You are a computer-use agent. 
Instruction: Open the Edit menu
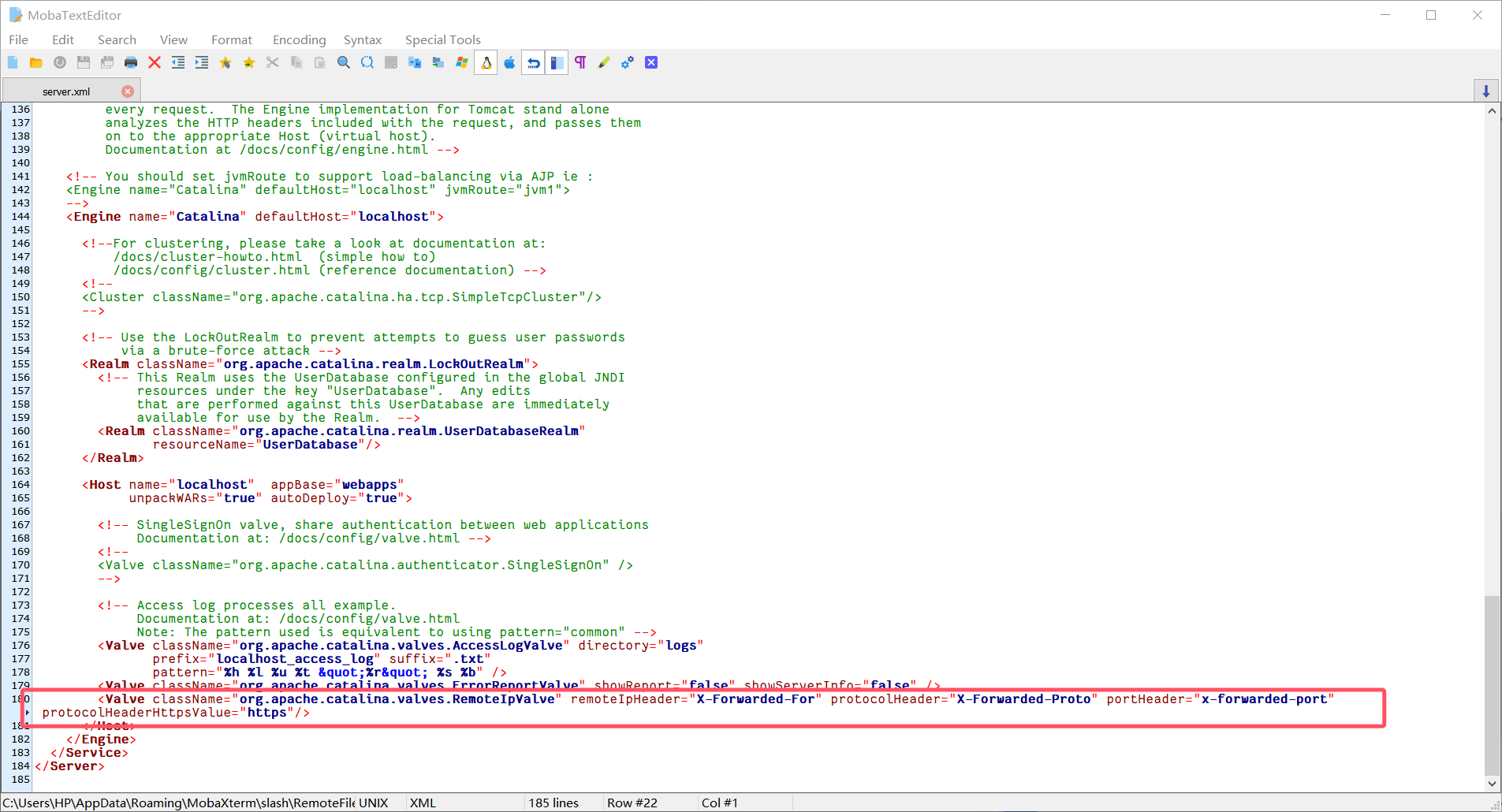[63, 39]
